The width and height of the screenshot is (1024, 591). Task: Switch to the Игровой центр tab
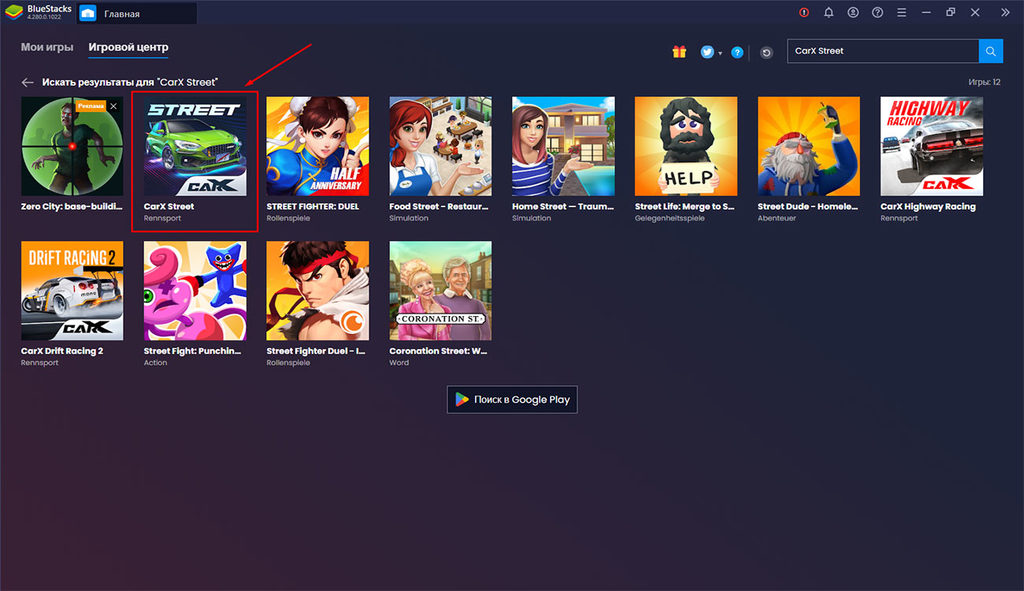[x=128, y=47]
